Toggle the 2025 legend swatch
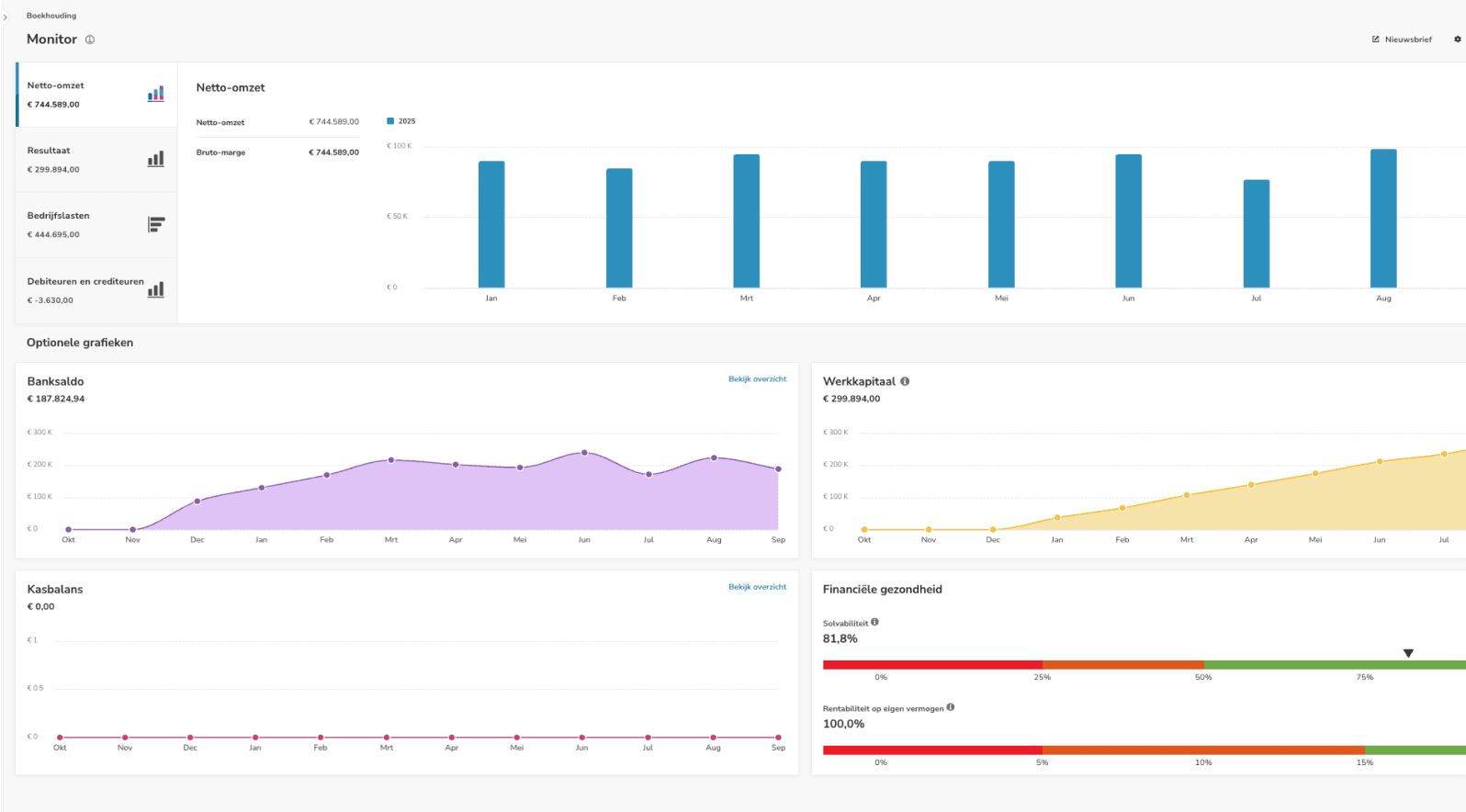The height and width of the screenshot is (812, 1466). (x=390, y=121)
